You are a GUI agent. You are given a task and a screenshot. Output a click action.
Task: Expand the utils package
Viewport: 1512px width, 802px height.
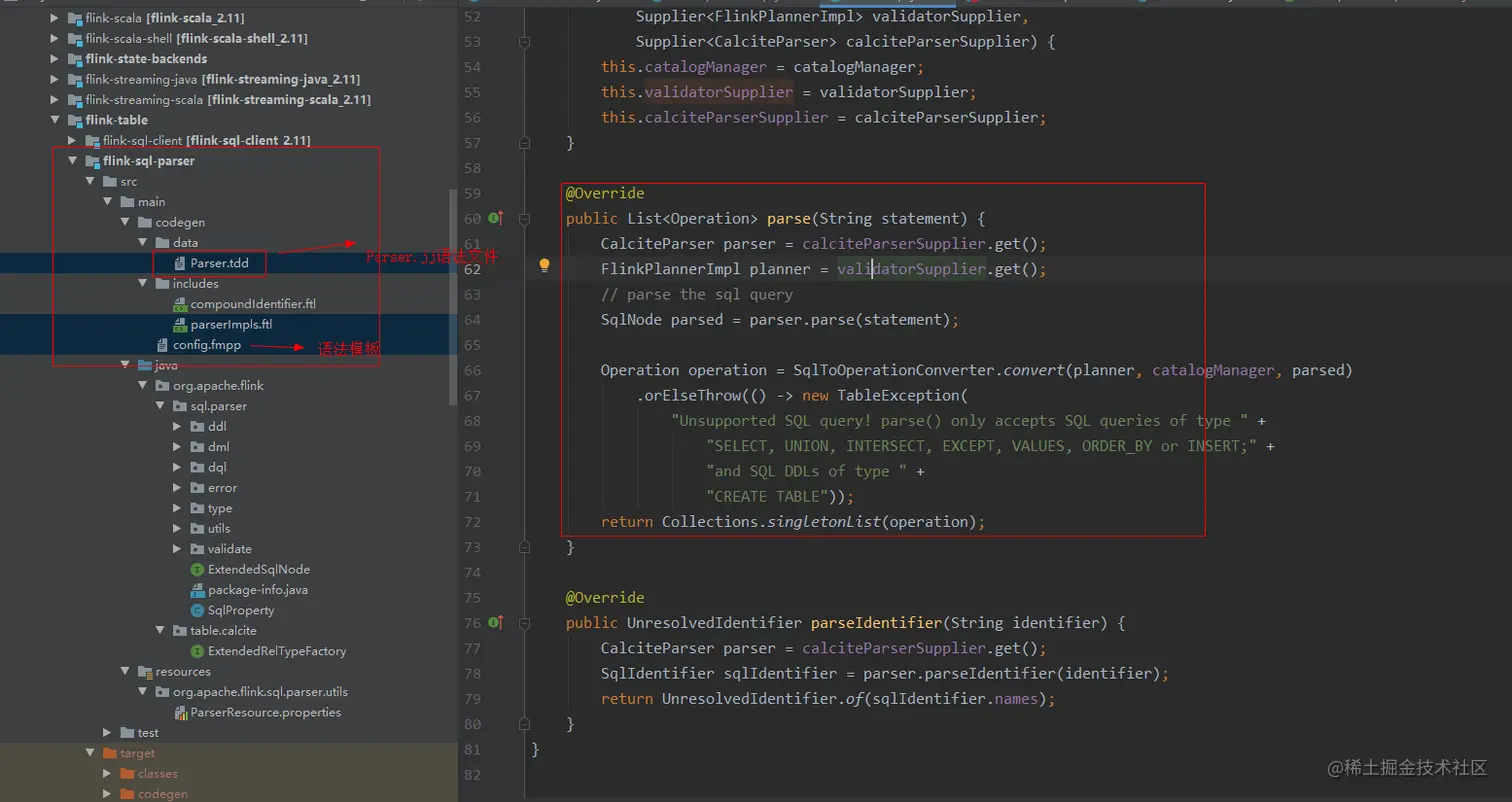[x=176, y=528]
